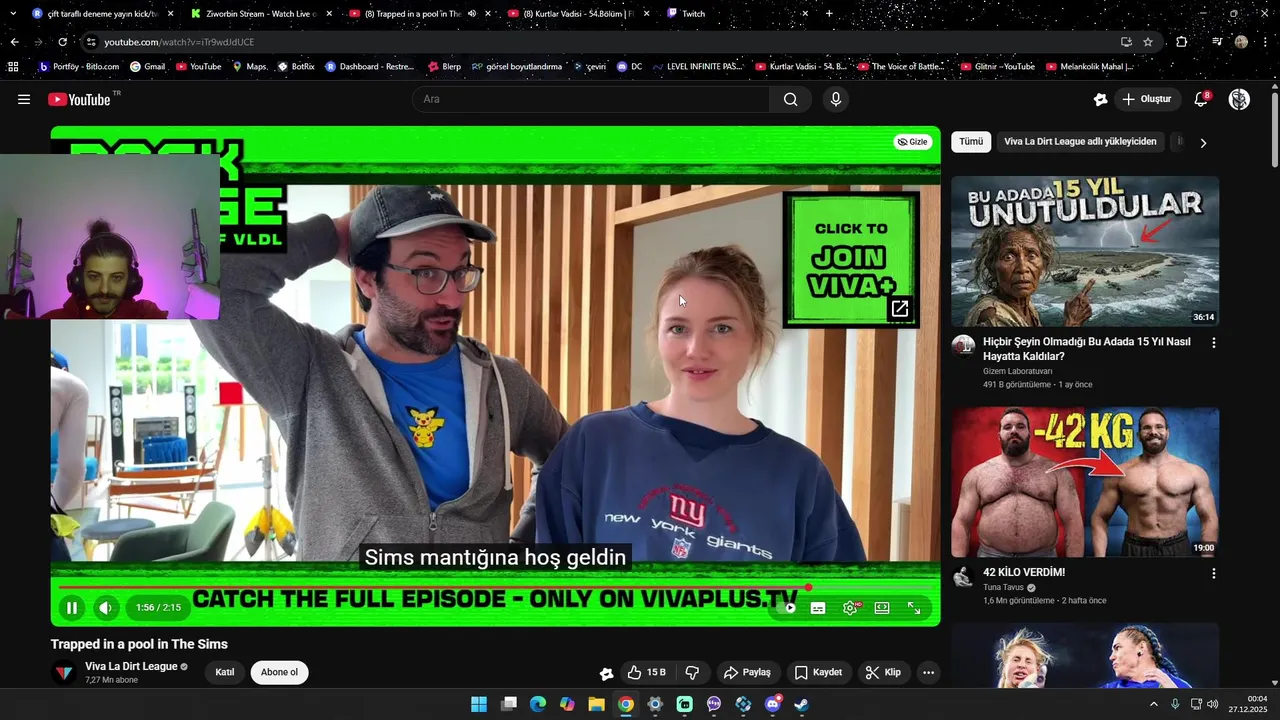Go to the YouTube home logo
This screenshot has height=720, width=1280.
pos(80,99)
